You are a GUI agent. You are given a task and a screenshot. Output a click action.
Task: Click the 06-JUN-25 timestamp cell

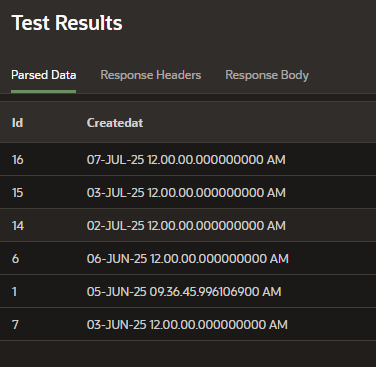tap(188, 259)
